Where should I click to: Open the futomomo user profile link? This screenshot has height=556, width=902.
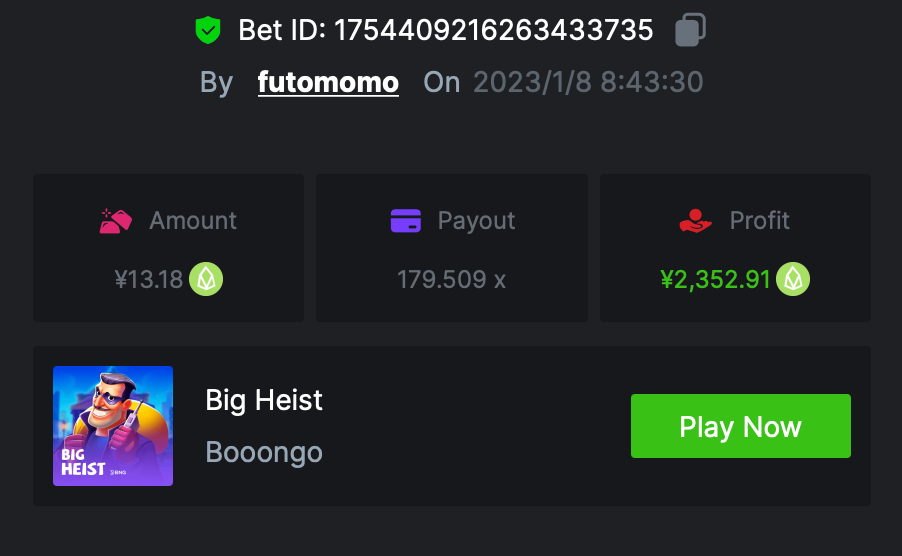tap(328, 82)
